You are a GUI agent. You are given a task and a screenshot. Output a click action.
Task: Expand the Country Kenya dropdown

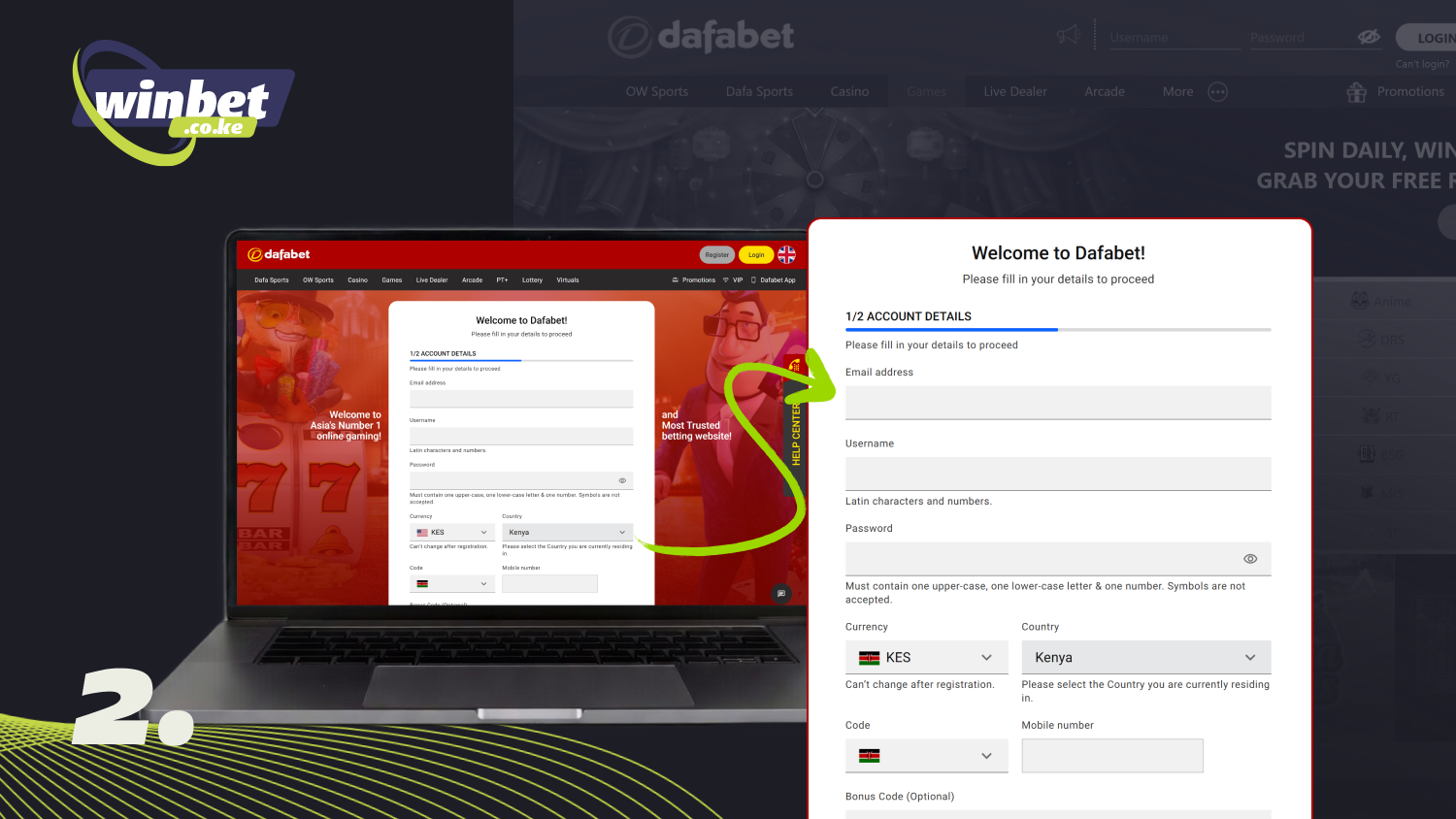1145,657
